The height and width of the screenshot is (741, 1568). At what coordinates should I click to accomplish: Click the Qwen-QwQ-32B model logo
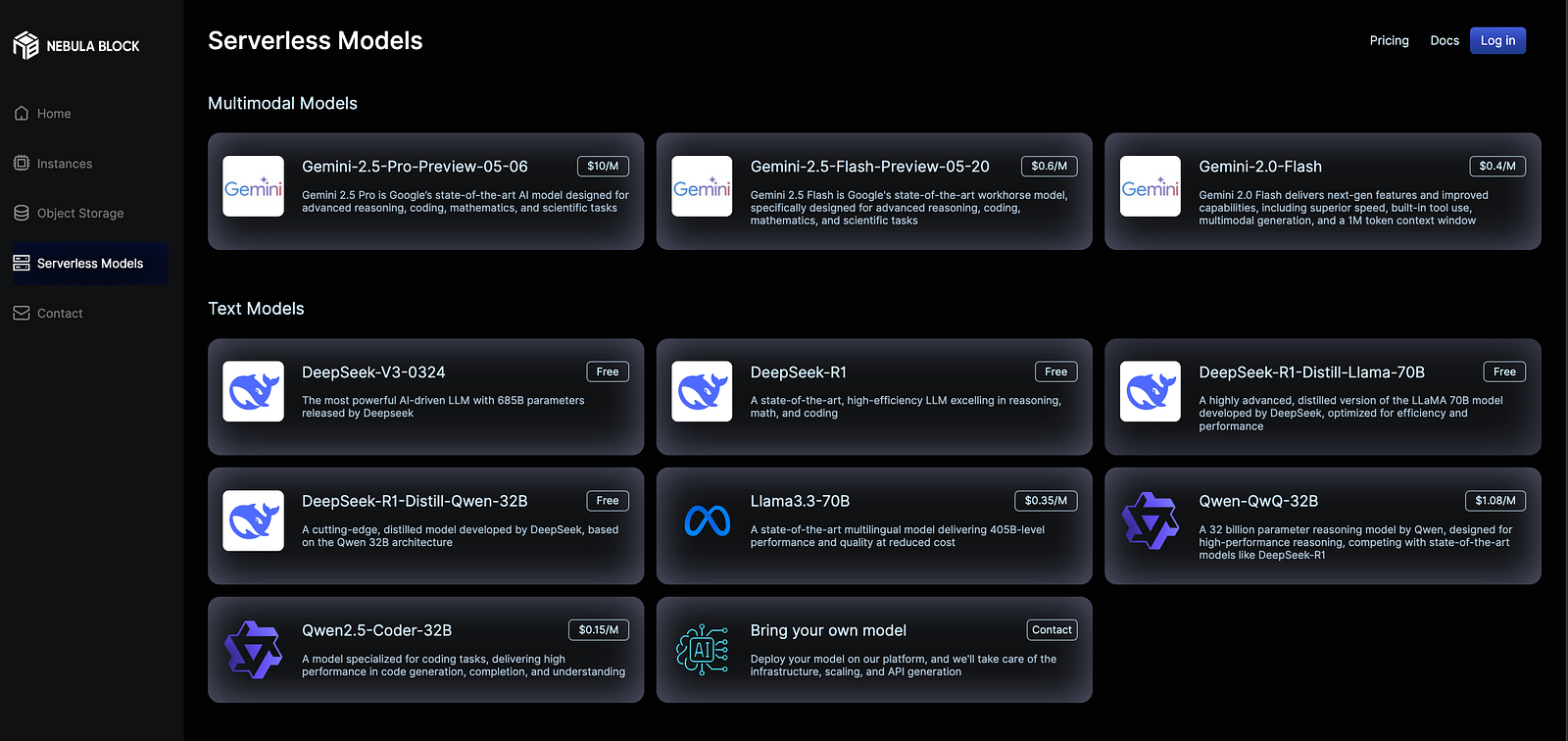1151,520
